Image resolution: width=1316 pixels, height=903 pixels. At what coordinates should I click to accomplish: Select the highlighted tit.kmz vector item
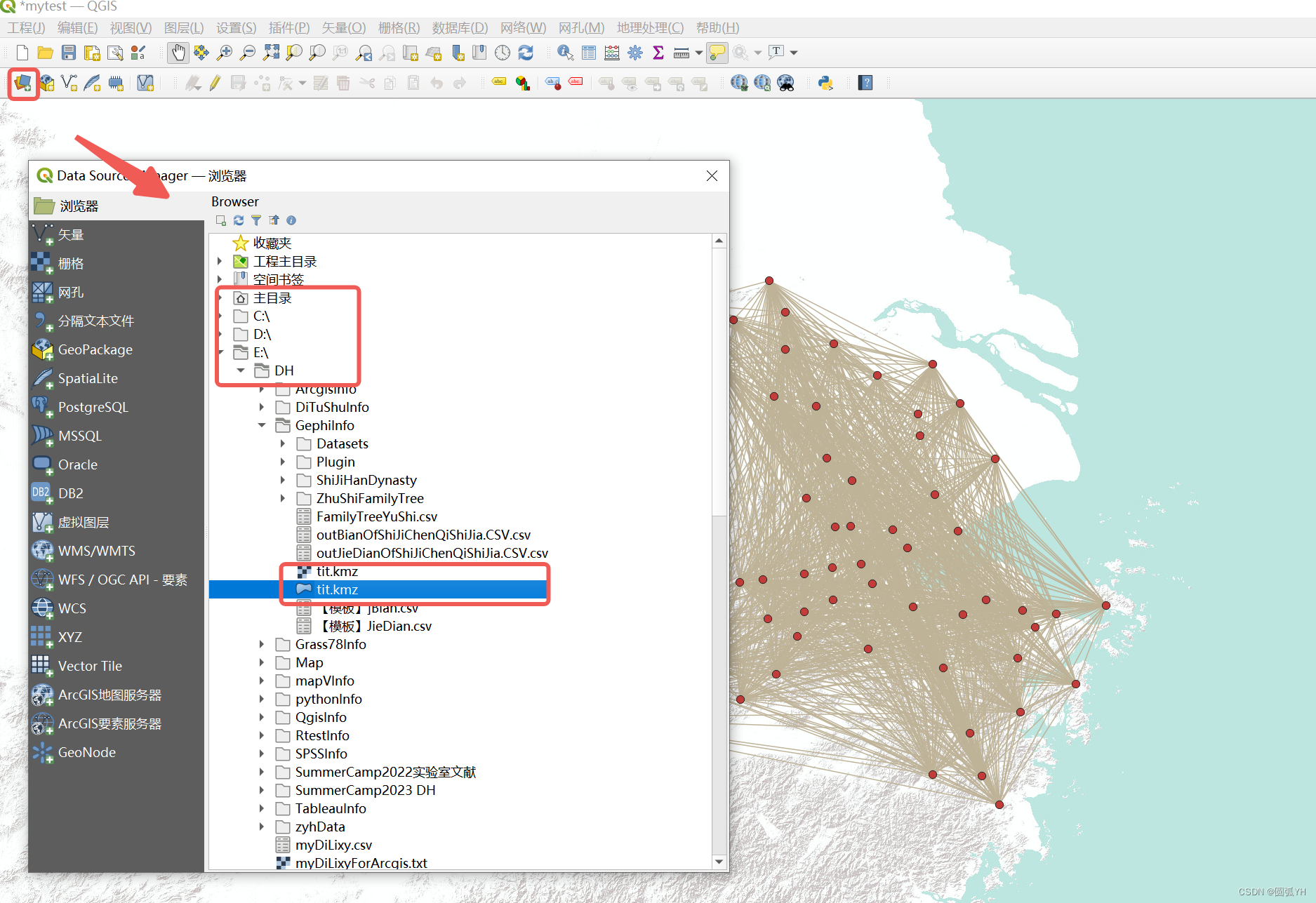tap(337, 589)
